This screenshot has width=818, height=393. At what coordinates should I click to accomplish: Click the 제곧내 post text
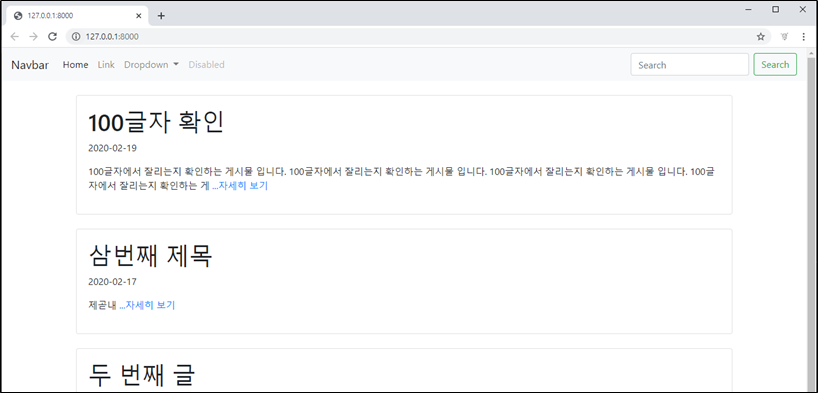tap(103, 305)
